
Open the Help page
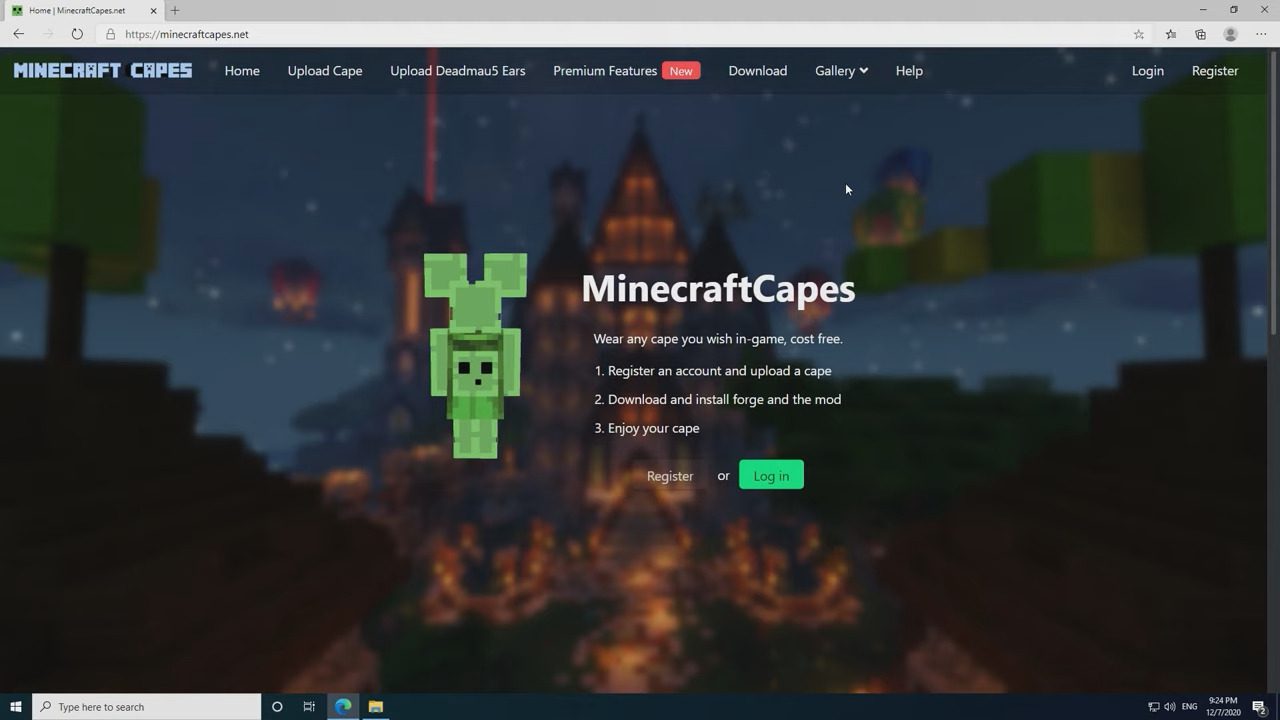pos(909,71)
